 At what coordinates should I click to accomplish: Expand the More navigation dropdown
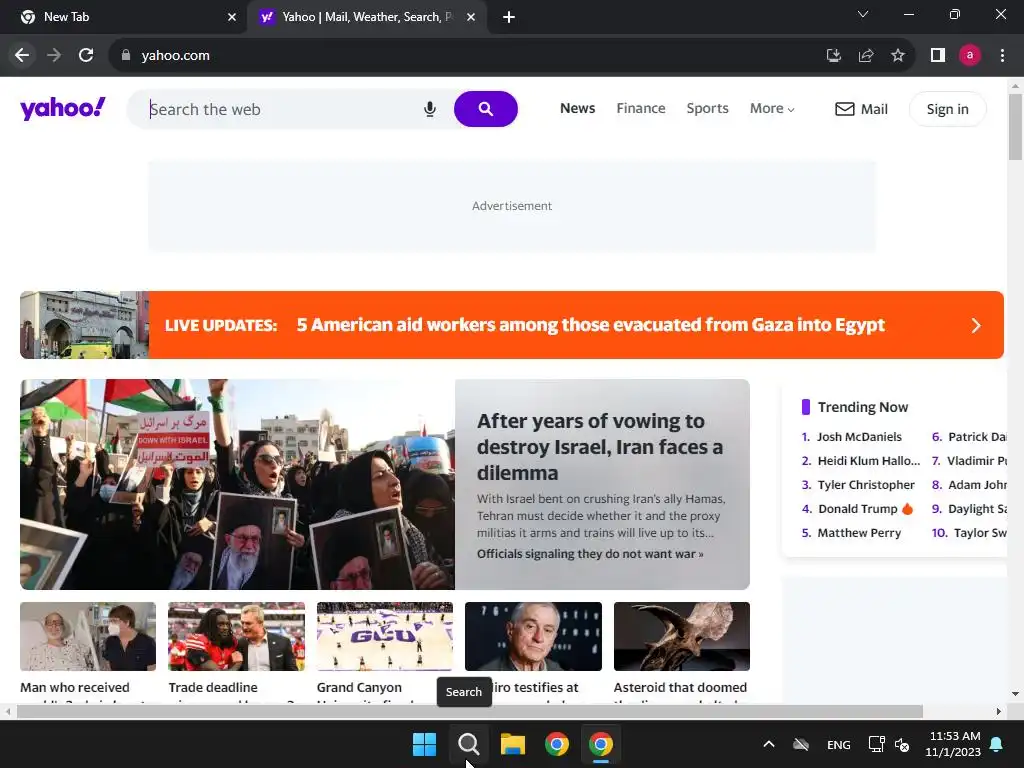coord(772,108)
